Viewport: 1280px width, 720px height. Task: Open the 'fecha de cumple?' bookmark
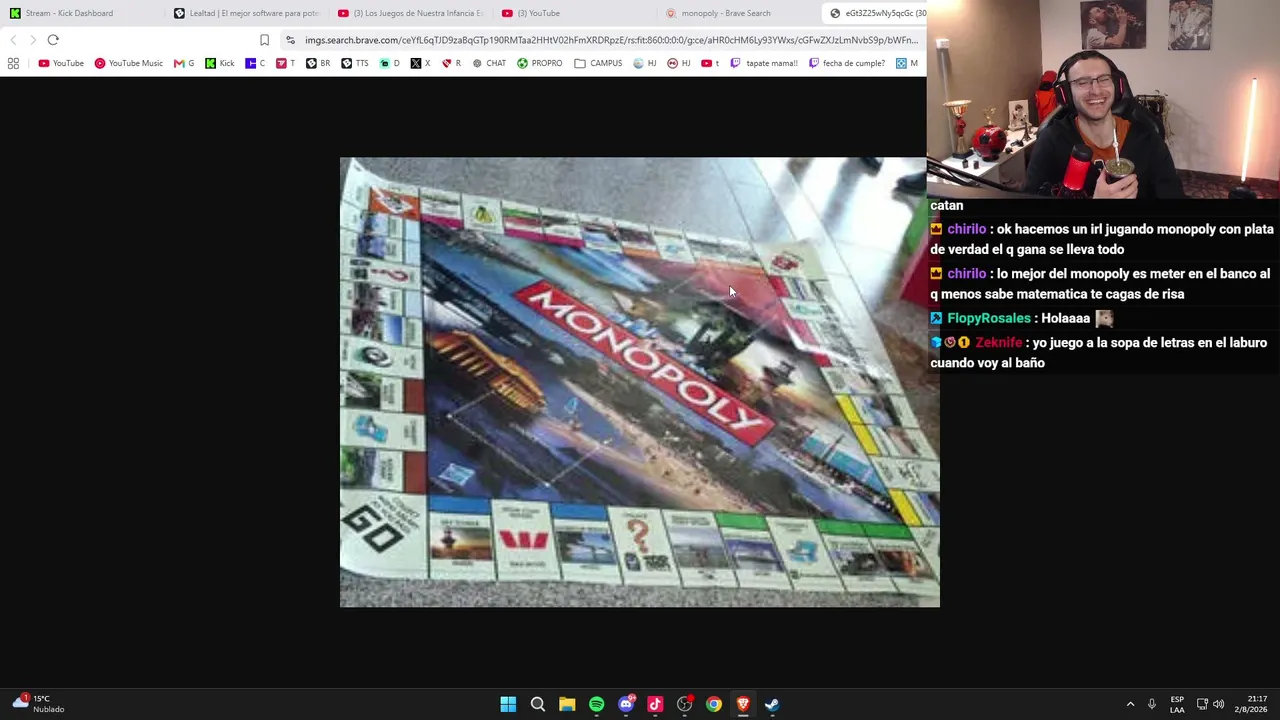tap(847, 63)
